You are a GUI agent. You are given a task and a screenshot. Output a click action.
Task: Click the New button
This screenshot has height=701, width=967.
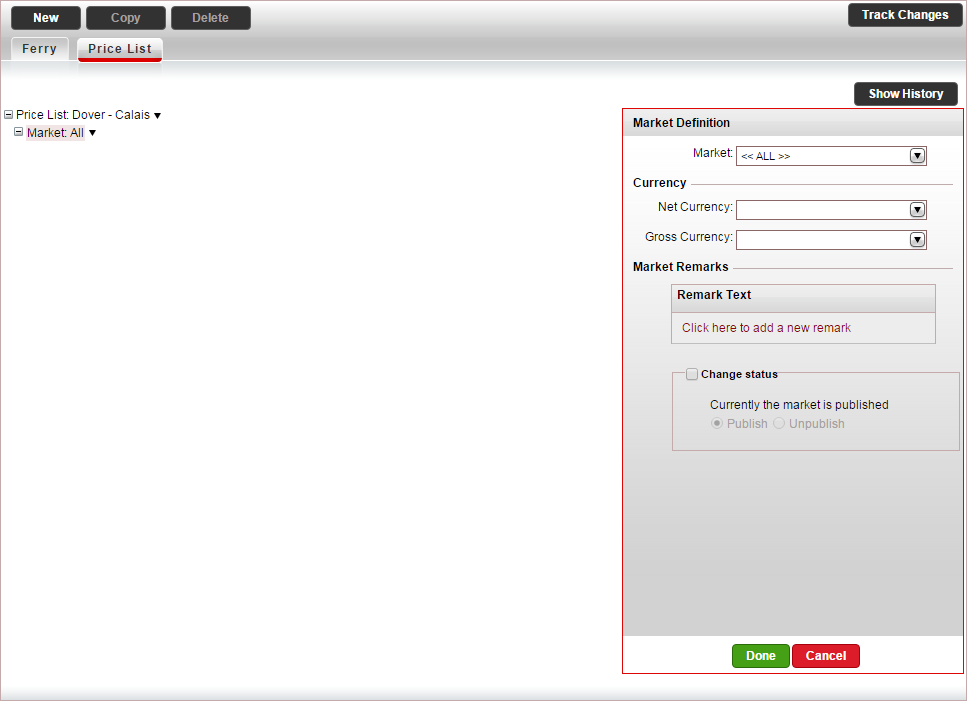pyautogui.click(x=46, y=18)
